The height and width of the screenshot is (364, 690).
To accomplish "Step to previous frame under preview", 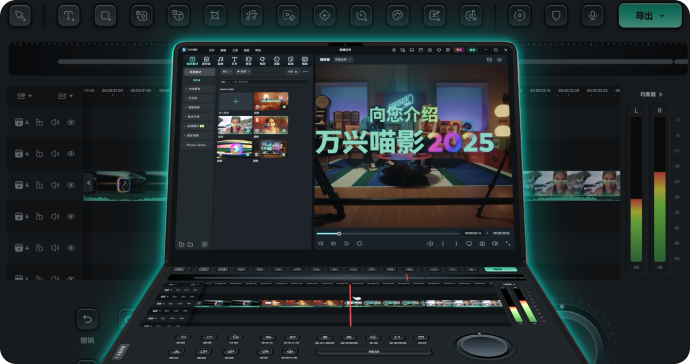I will [321, 243].
